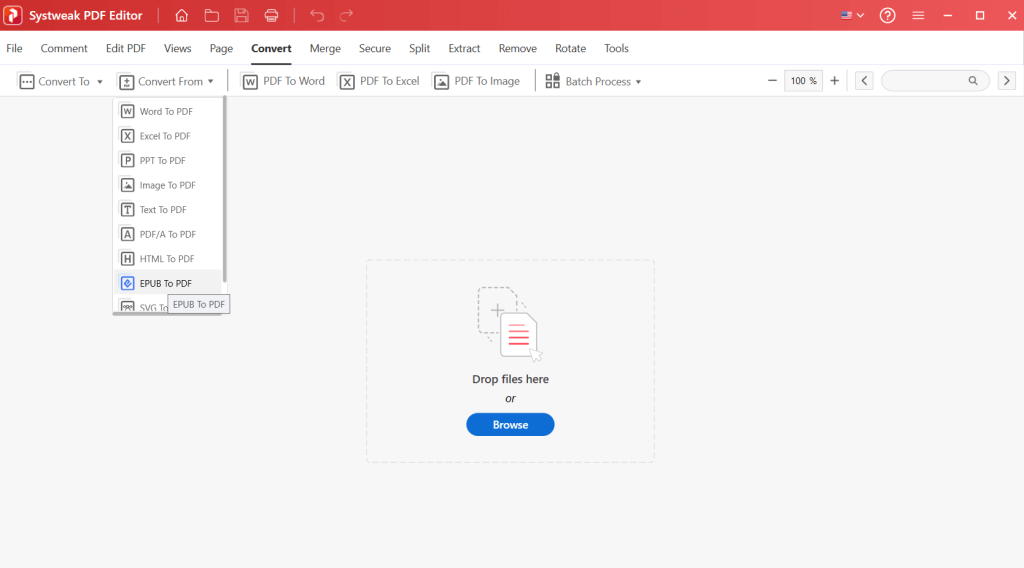The width and height of the screenshot is (1024, 568).
Task: Open the Page tab
Action: click(221, 48)
